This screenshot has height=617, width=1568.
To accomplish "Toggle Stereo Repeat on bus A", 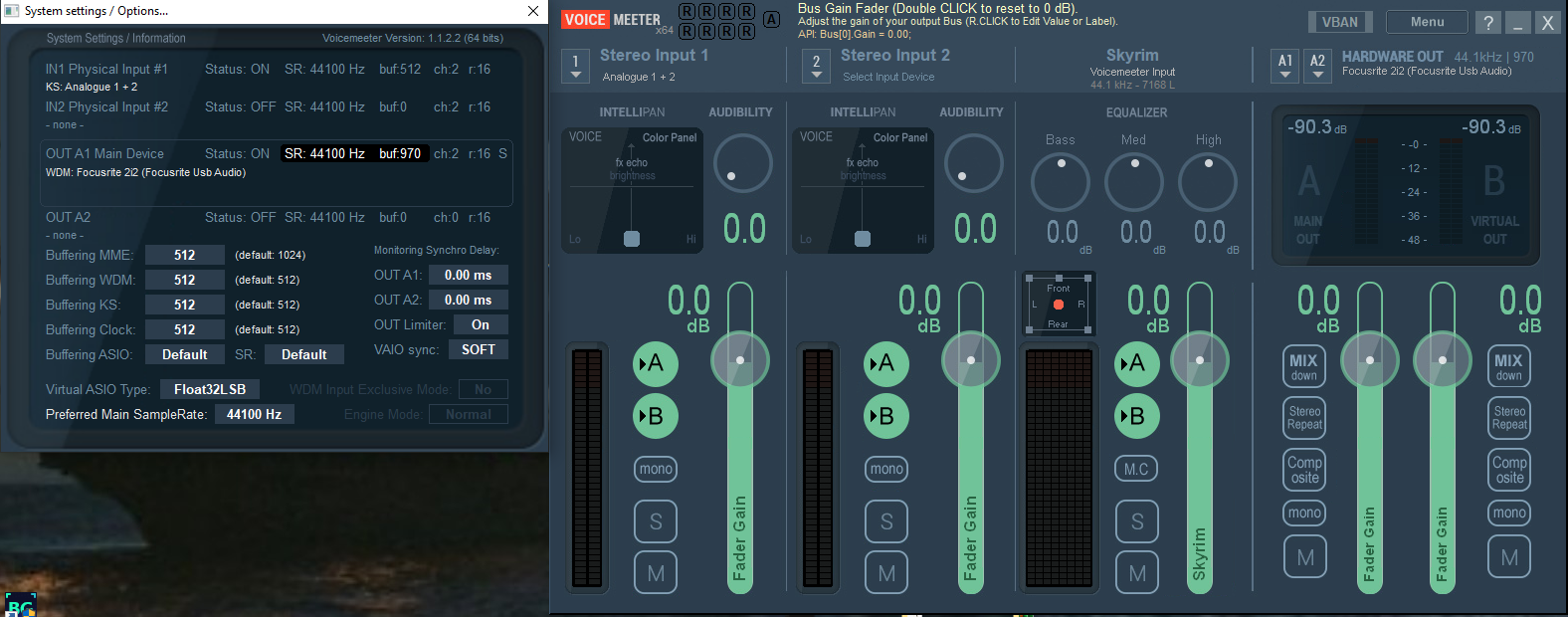I will point(1304,417).
